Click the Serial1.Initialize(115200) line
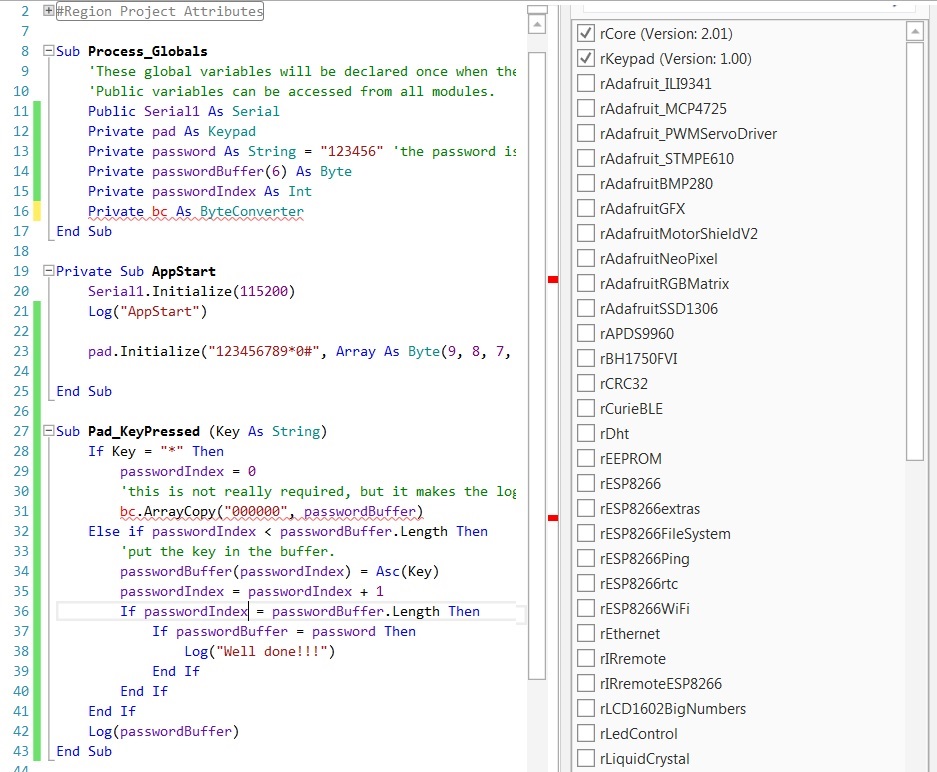This screenshot has width=937, height=772. tap(191, 291)
